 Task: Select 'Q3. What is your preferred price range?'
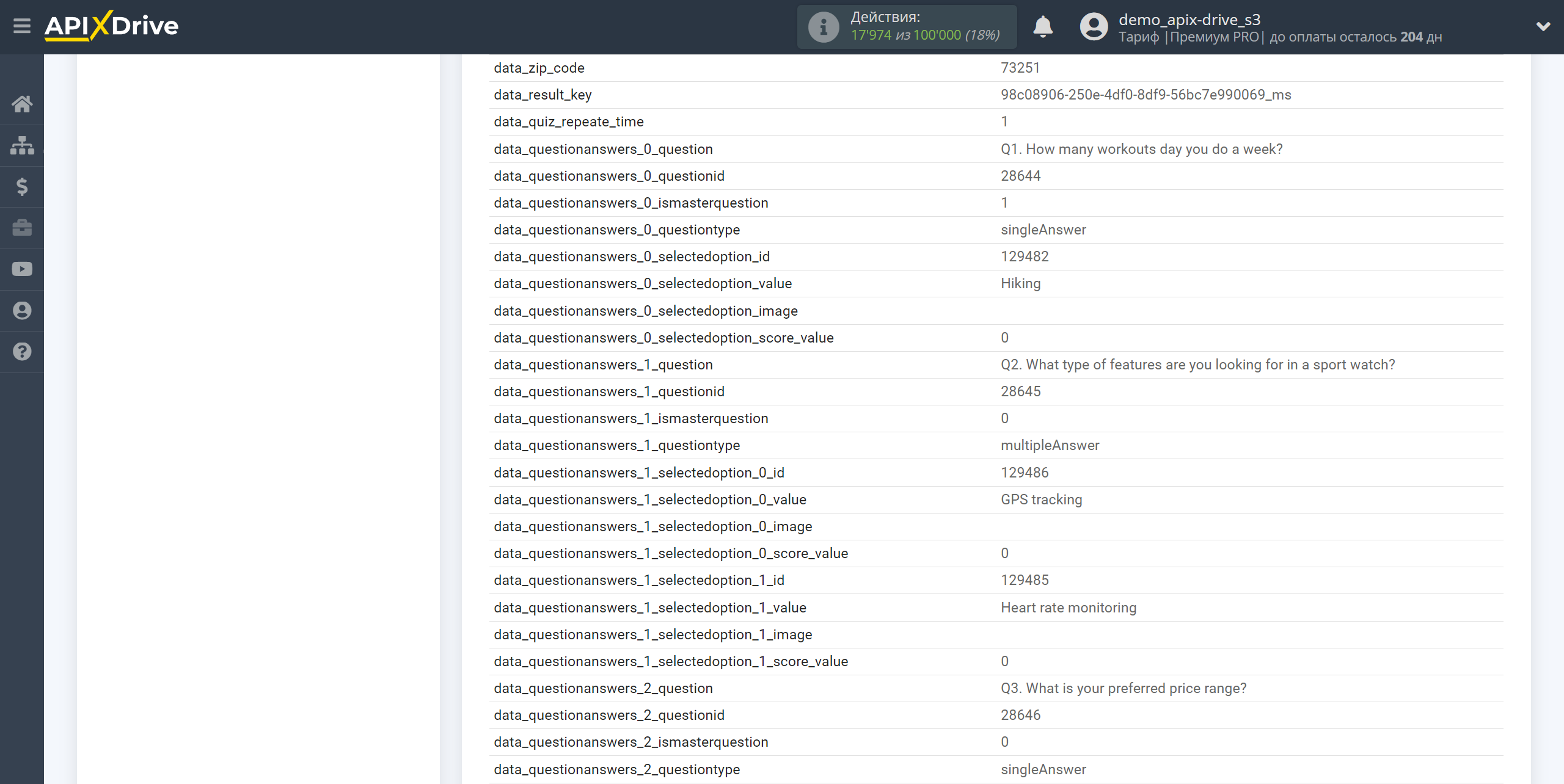pos(1124,688)
